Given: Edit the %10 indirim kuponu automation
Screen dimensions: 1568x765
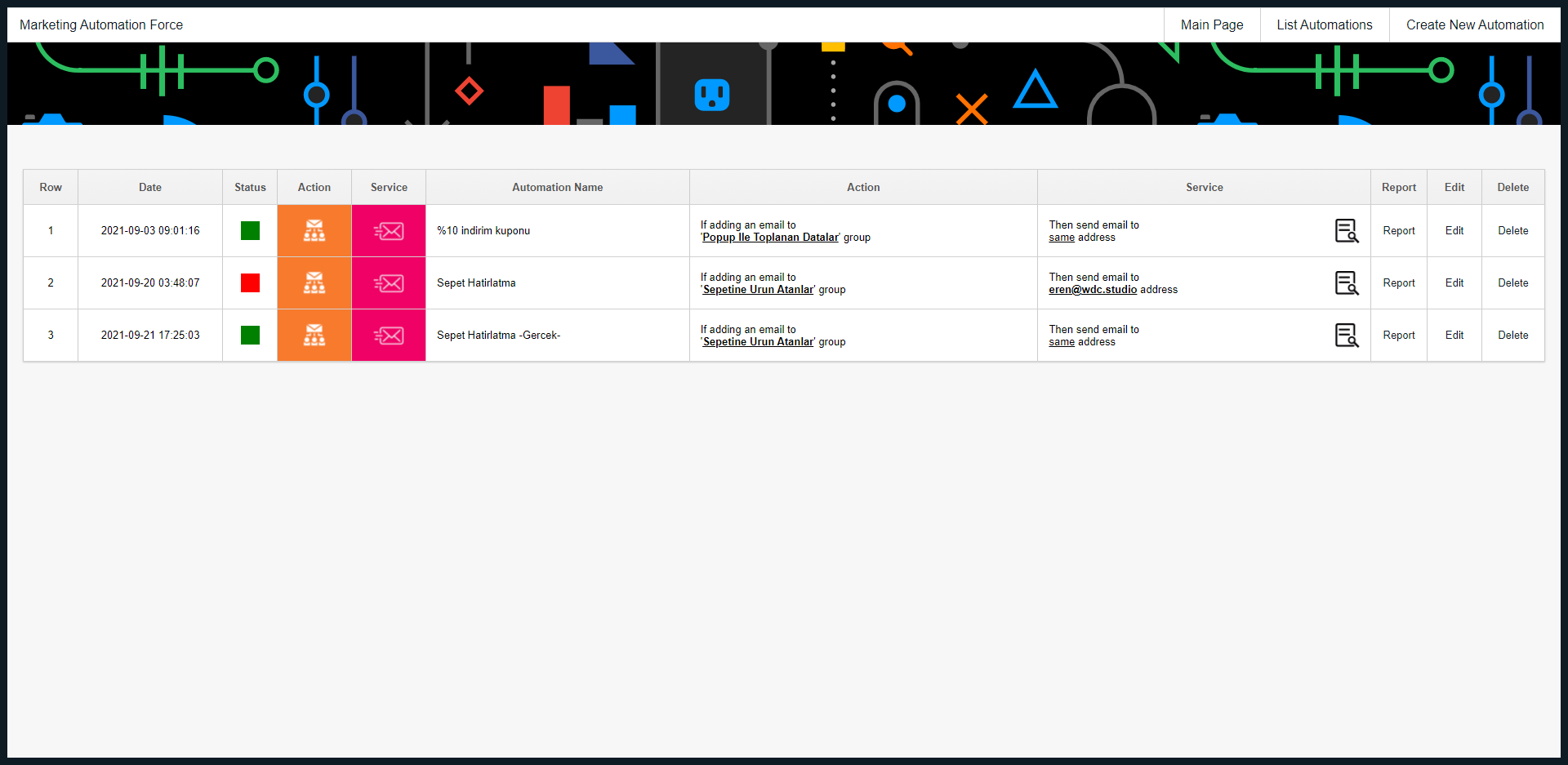Looking at the screenshot, I should [x=1454, y=231].
